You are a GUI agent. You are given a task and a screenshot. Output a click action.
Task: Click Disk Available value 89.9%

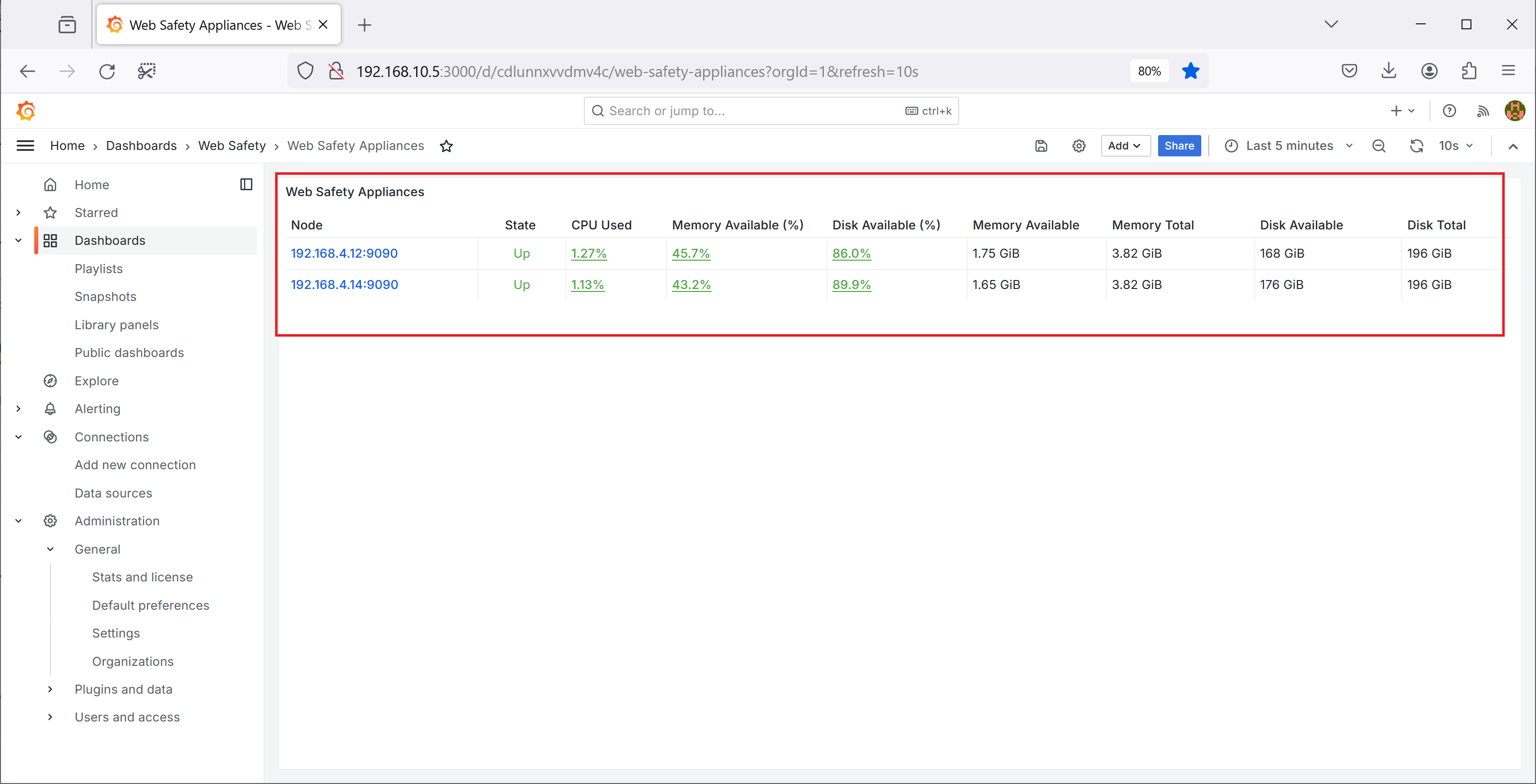pos(852,285)
